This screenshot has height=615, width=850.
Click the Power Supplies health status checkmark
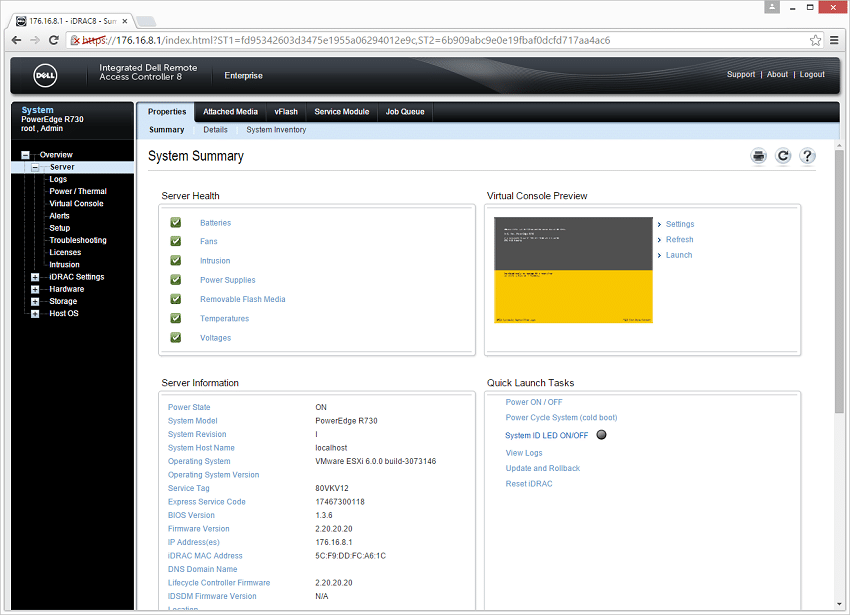click(176, 280)
